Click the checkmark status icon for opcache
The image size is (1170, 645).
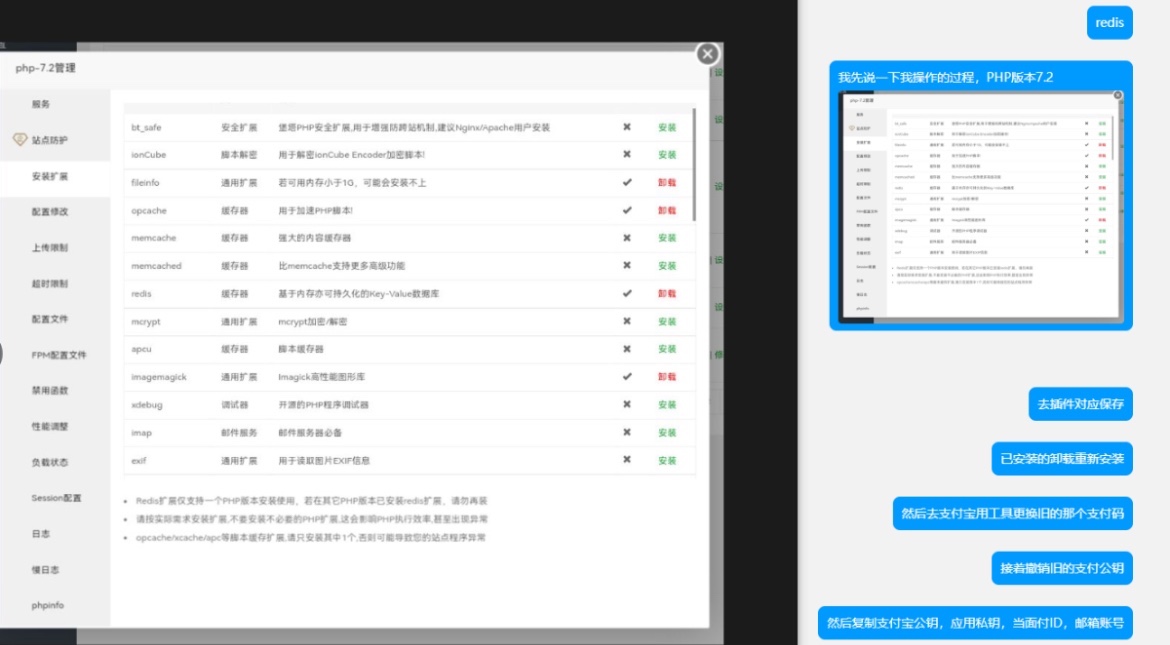coord(627,210)
